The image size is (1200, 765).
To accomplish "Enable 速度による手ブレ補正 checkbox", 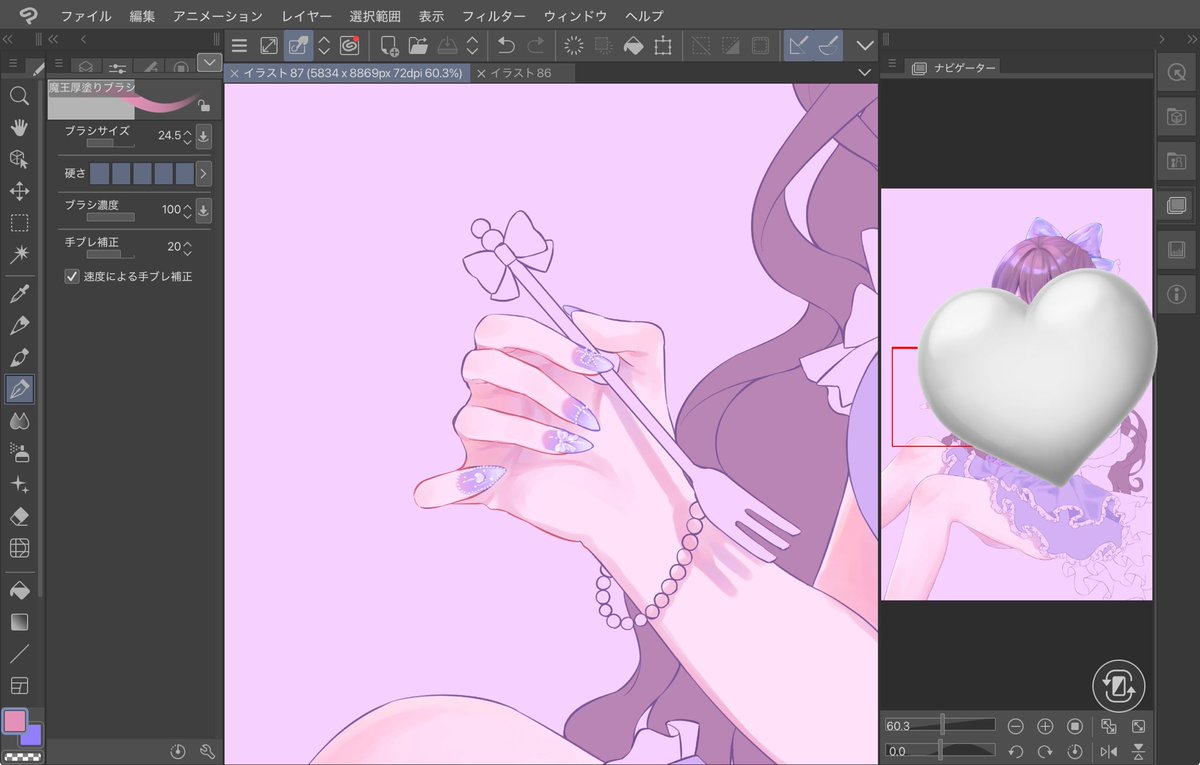I will click(x=71, y=276).
